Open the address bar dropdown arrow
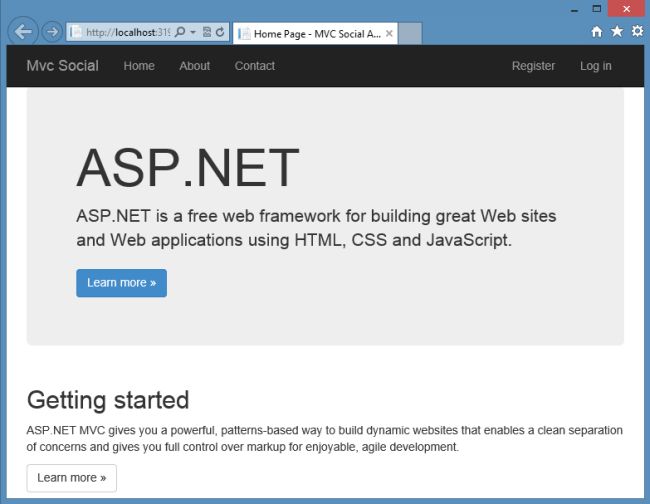650x504 pixels. click(x=193, y=32)
